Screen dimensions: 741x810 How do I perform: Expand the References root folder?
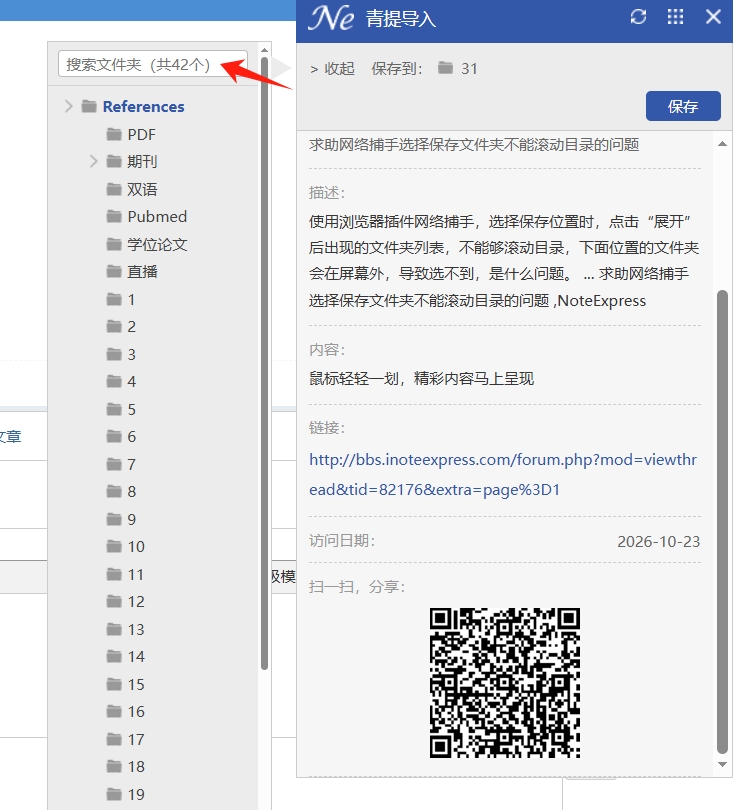click(x=68, y=106)
